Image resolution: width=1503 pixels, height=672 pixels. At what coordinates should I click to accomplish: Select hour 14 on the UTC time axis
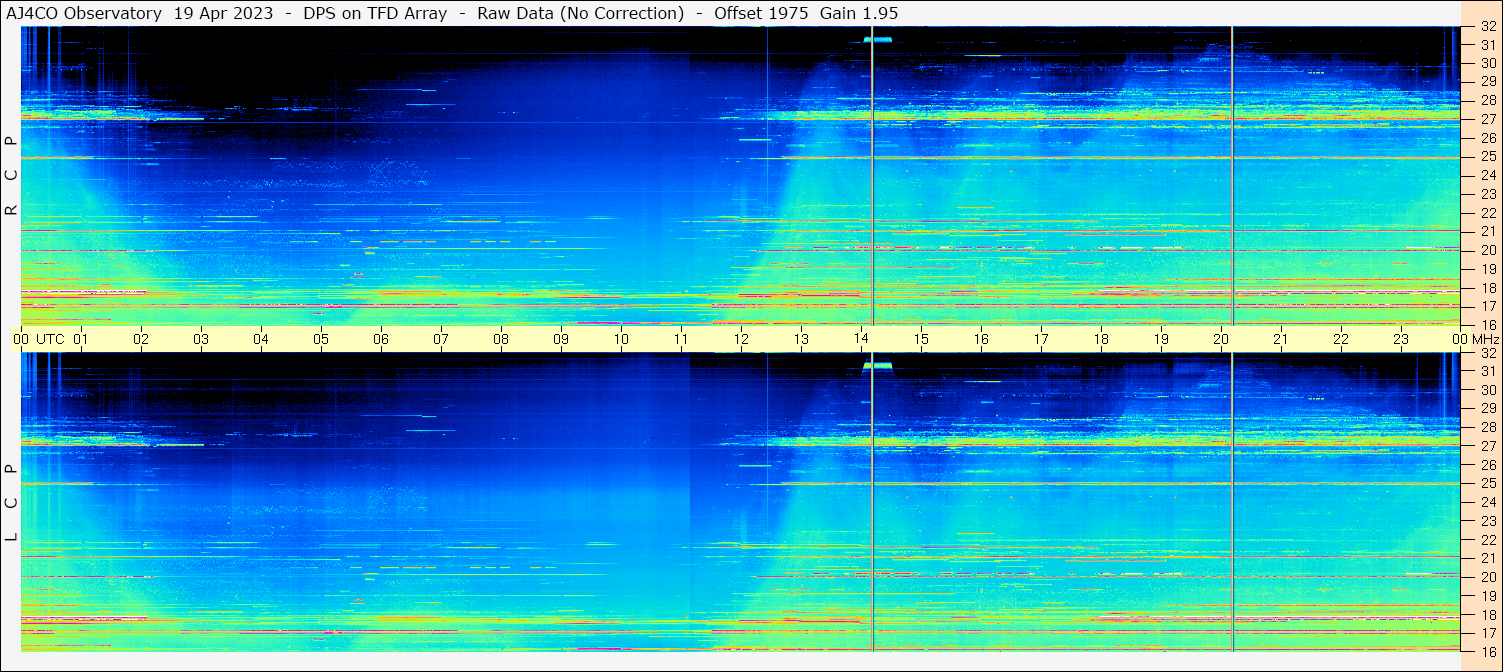click(861, 339)
